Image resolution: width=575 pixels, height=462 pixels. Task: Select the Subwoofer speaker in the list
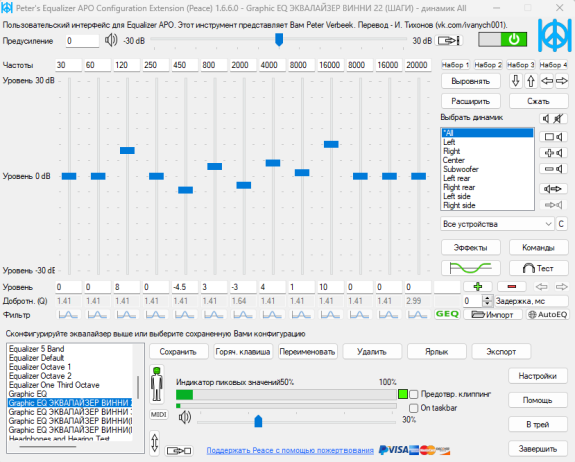point(461,169)
